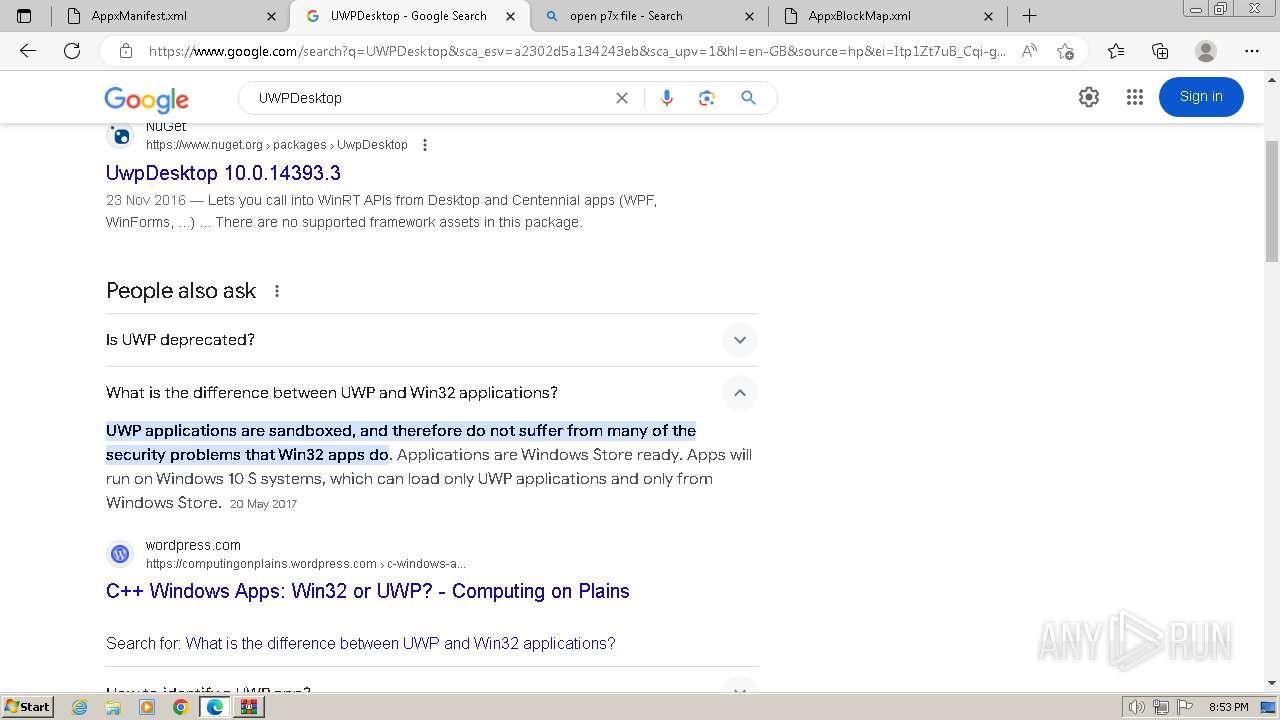
Task: Click the page vertical scrollbar thumb
Action: pyautogui.click(x=1272, y=202)
